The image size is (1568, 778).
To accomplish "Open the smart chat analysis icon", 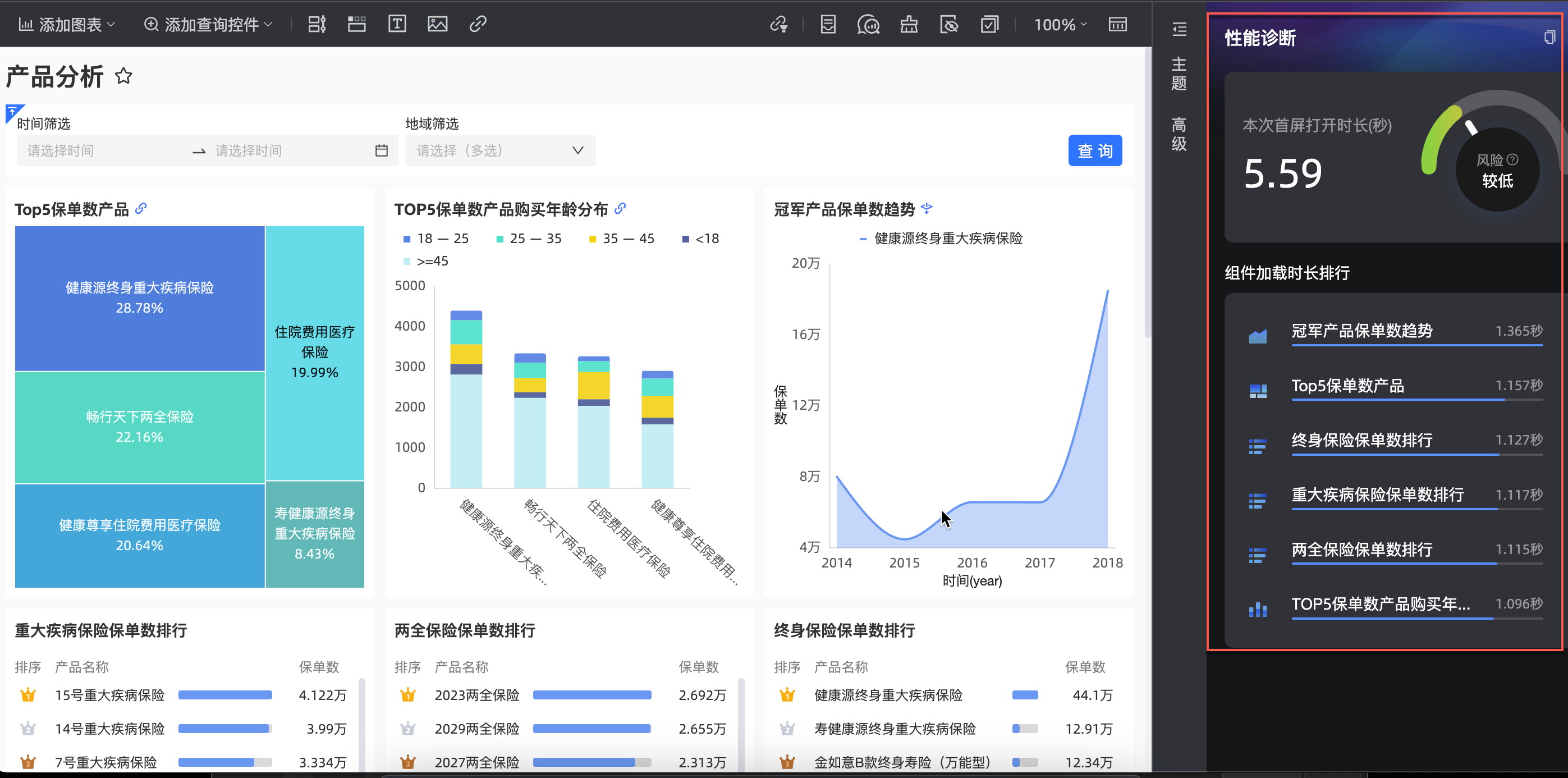I will point(868,24).
